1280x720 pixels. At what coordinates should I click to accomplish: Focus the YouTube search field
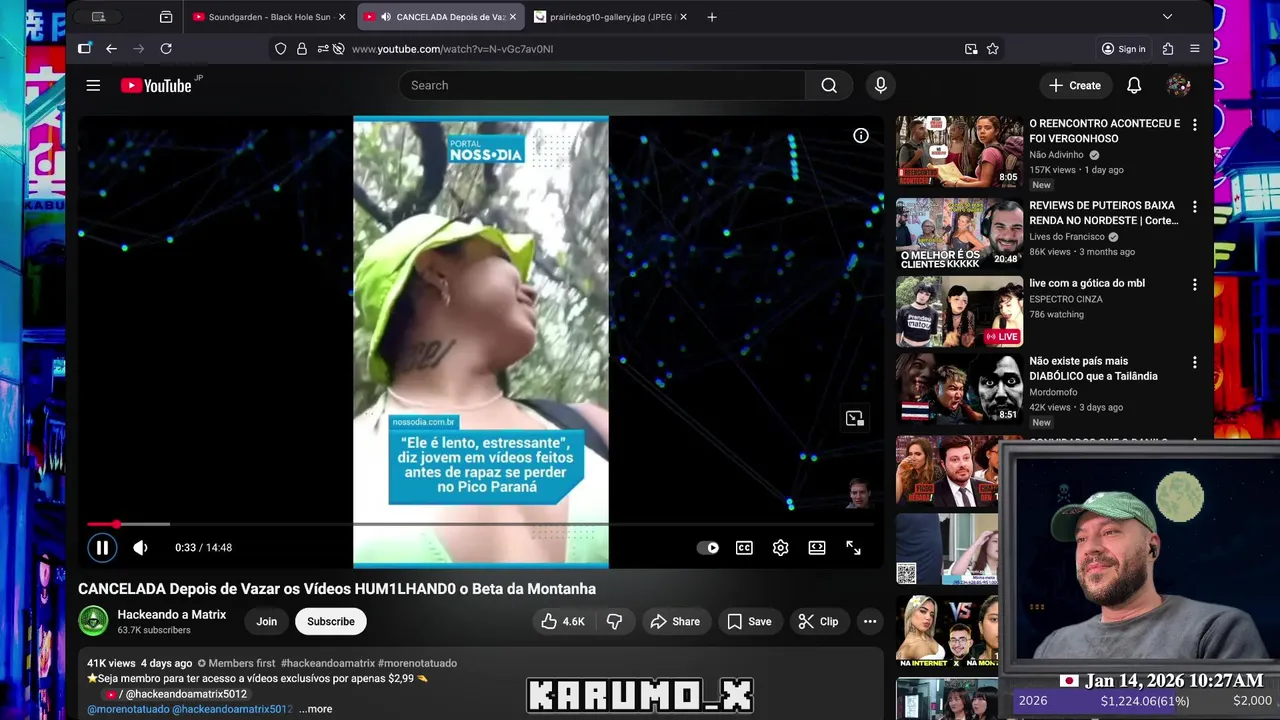tap(602, 85)
